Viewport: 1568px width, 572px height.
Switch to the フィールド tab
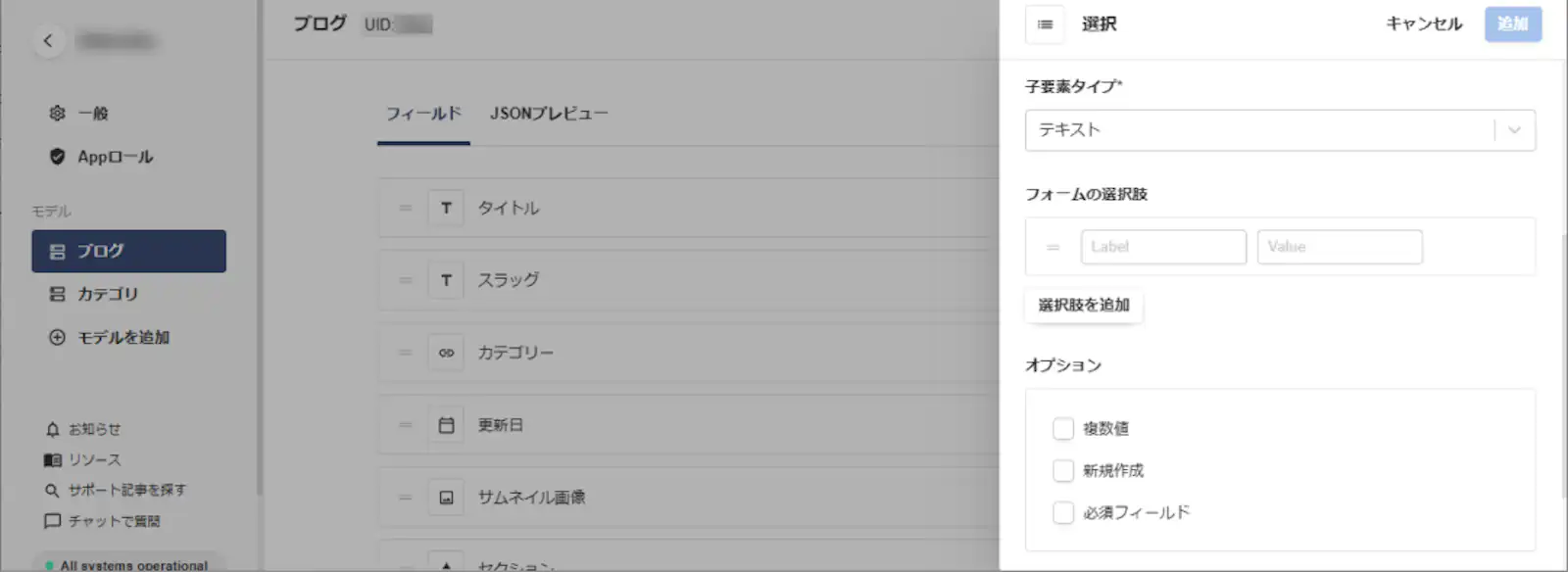coord(423,114)
